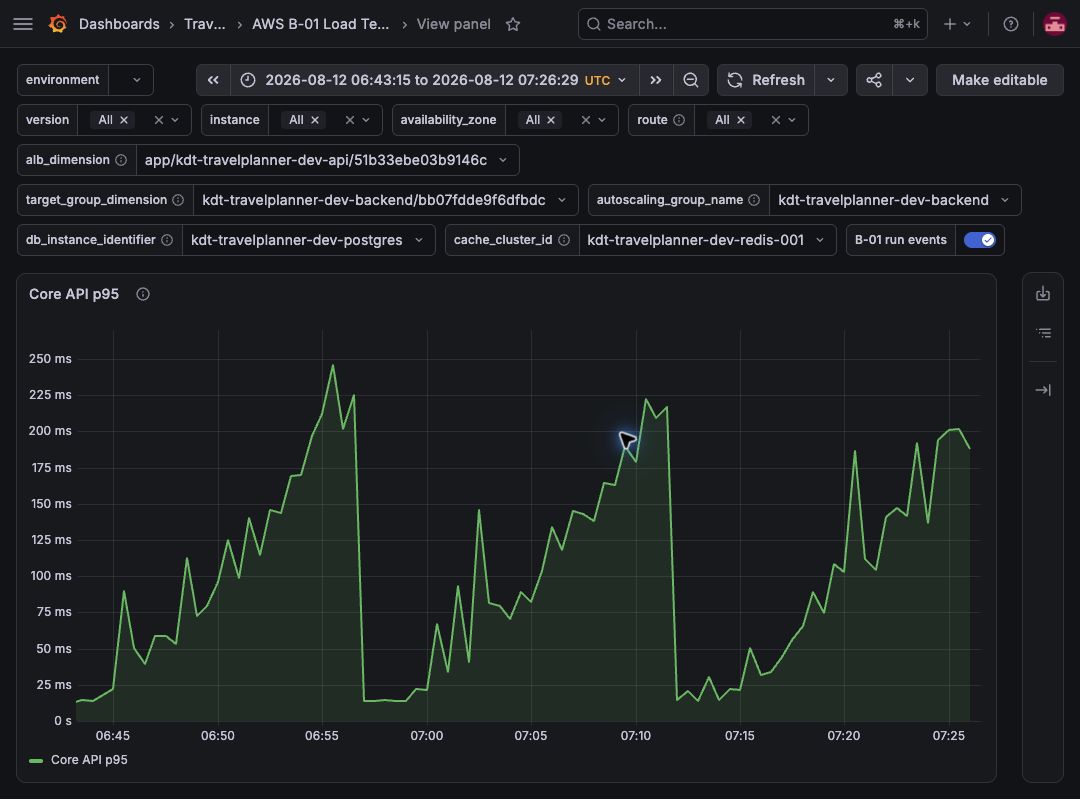The width and height of the screenshot is (1080, 799).
Task: Click the peak near 06:55 on graph
Action: pos(333,365)
